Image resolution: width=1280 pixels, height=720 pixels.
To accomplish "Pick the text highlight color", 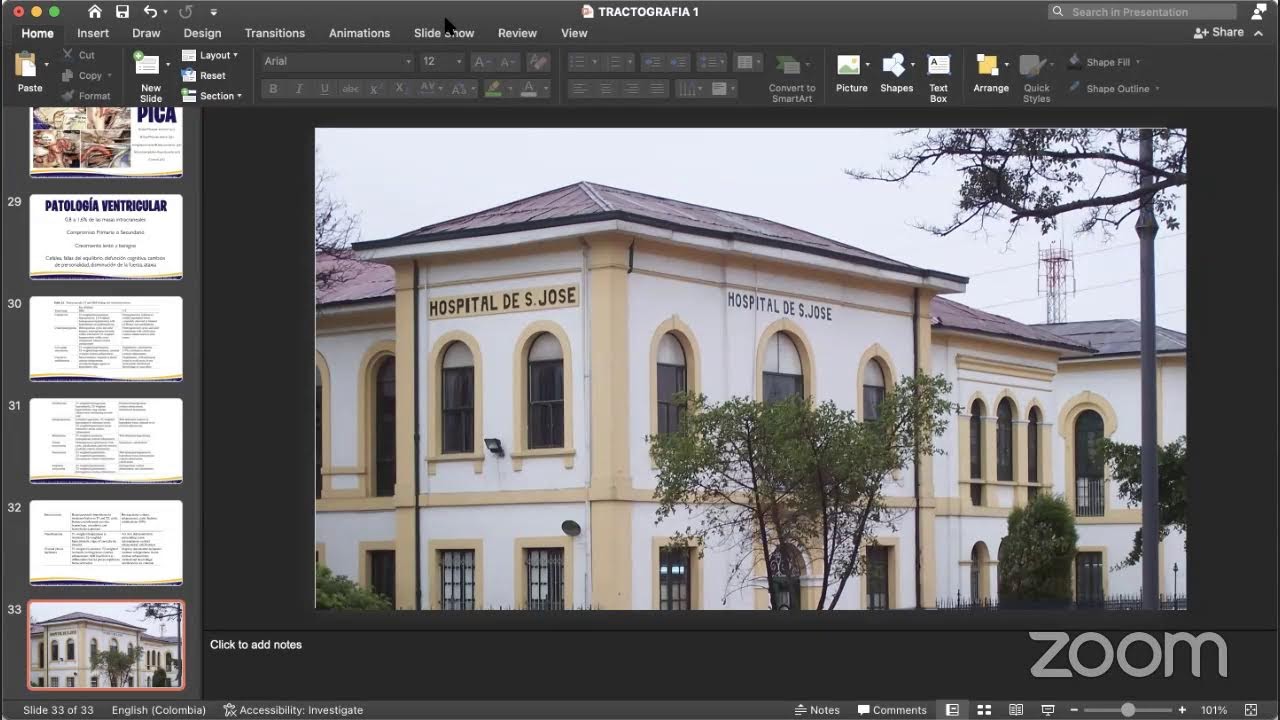I will (x=493, y=89).
